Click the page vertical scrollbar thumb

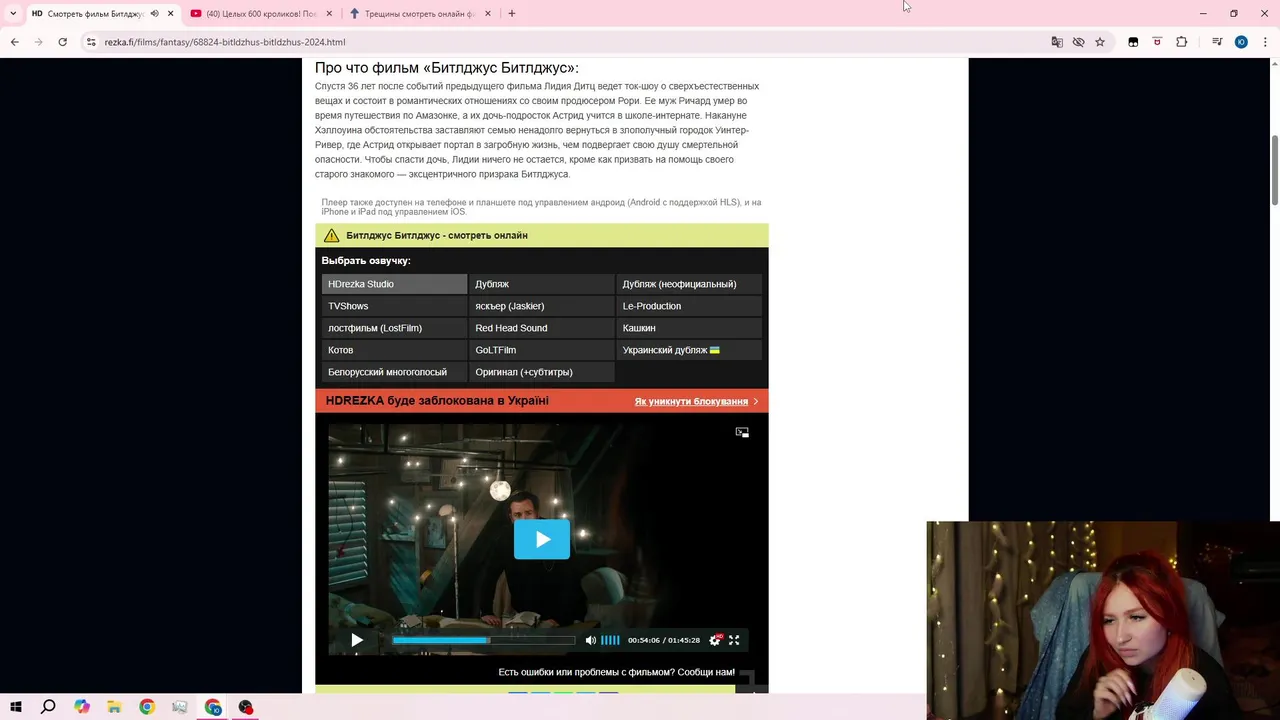pos(1275,169)
